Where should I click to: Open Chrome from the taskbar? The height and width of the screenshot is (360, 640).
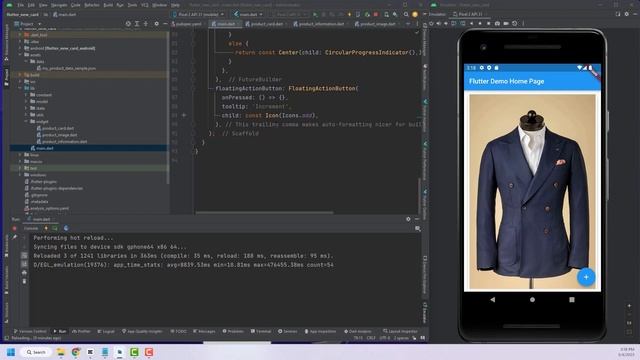(76, 352)
